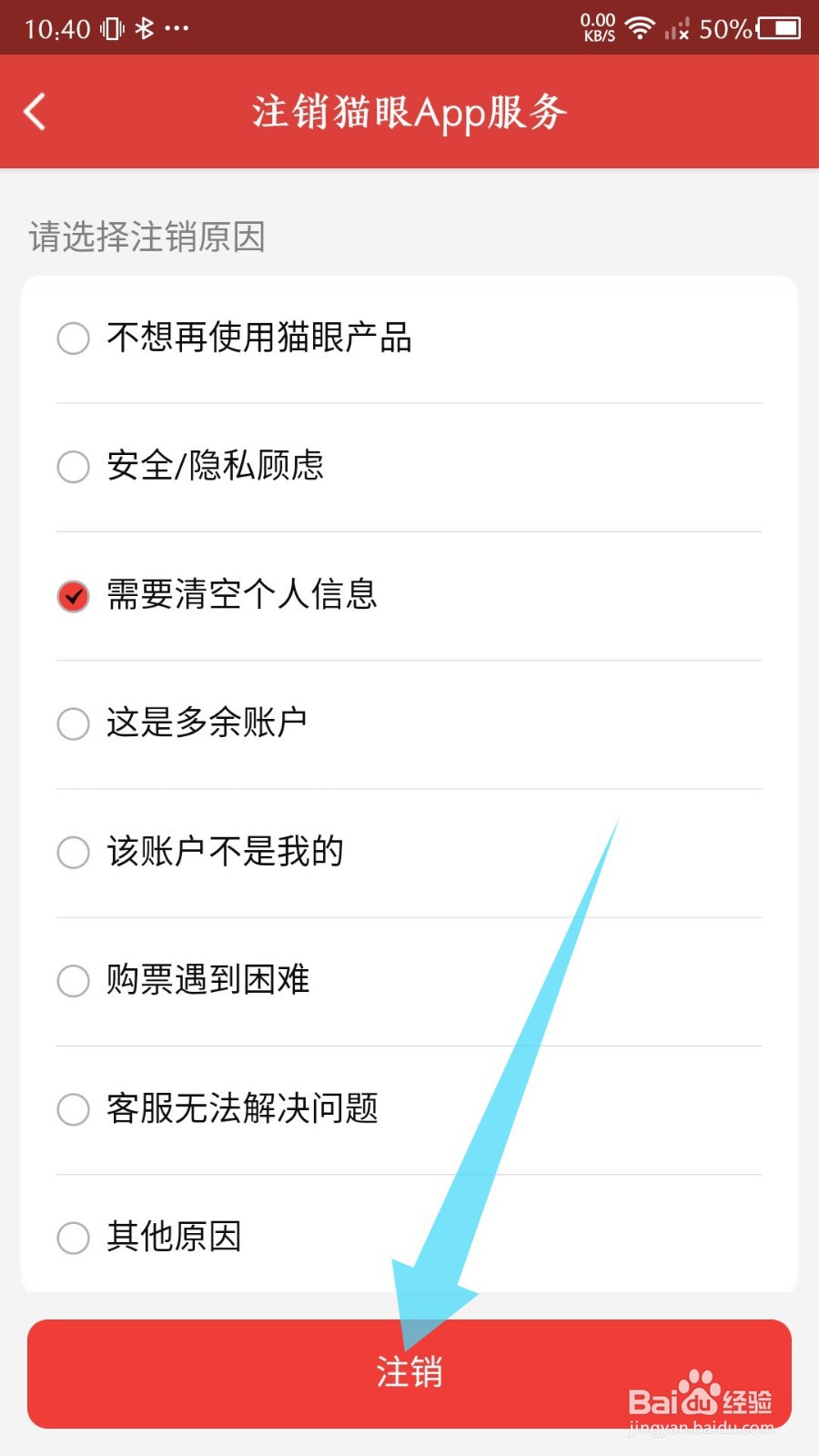
Task: Tap the 10:40 clock in status bar
Action: (57, 29)
